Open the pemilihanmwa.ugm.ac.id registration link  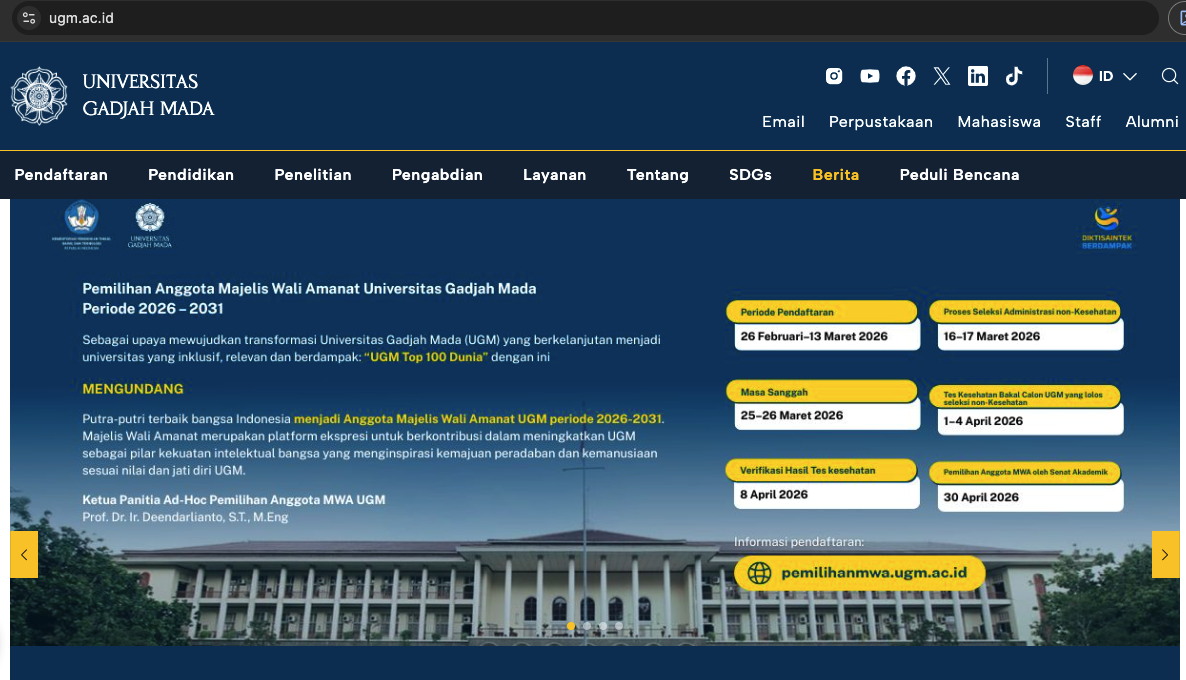859,573
